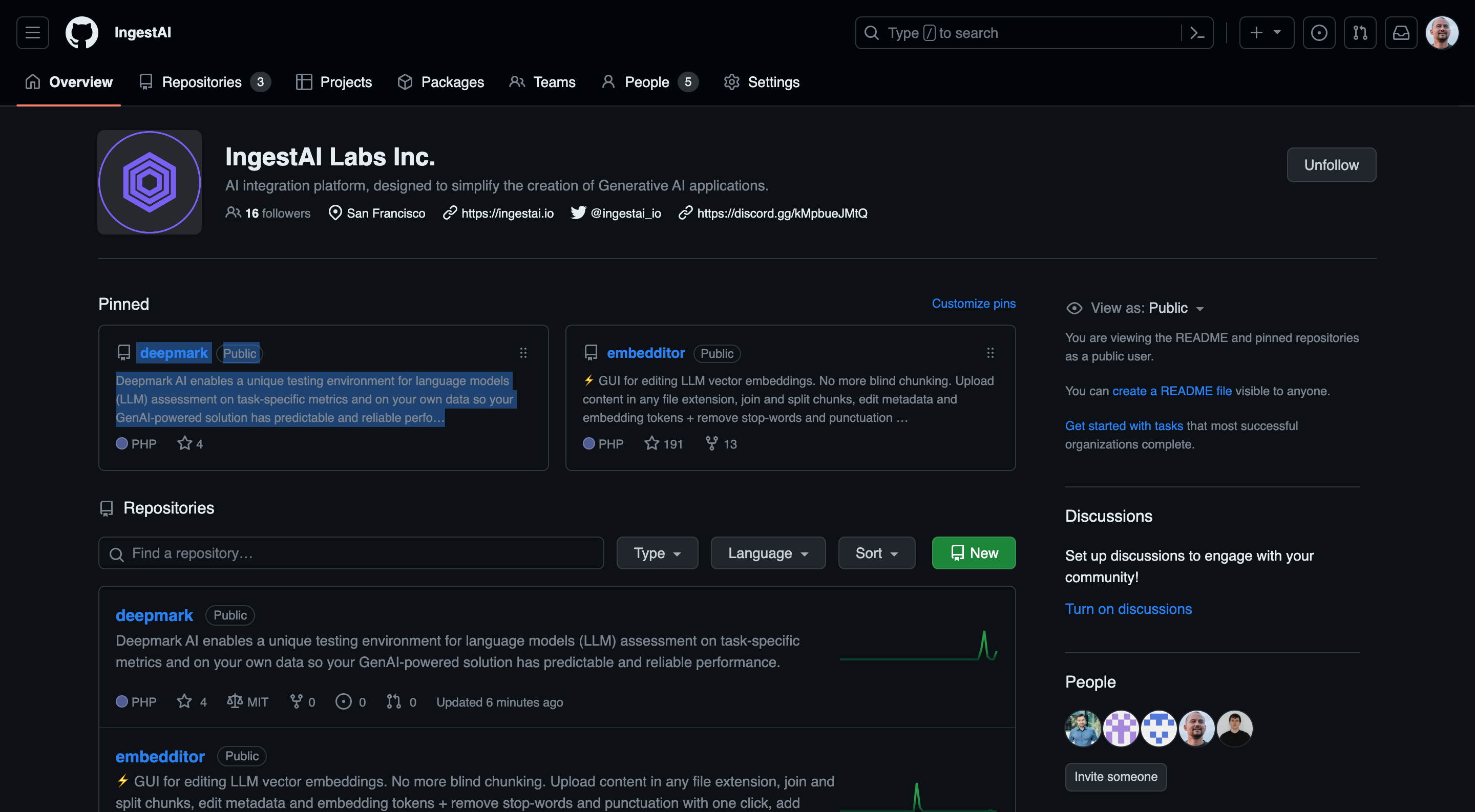The image size is (1475, 812).
Task: Open the https://ingestai.io website link
Action: point(508,213)
